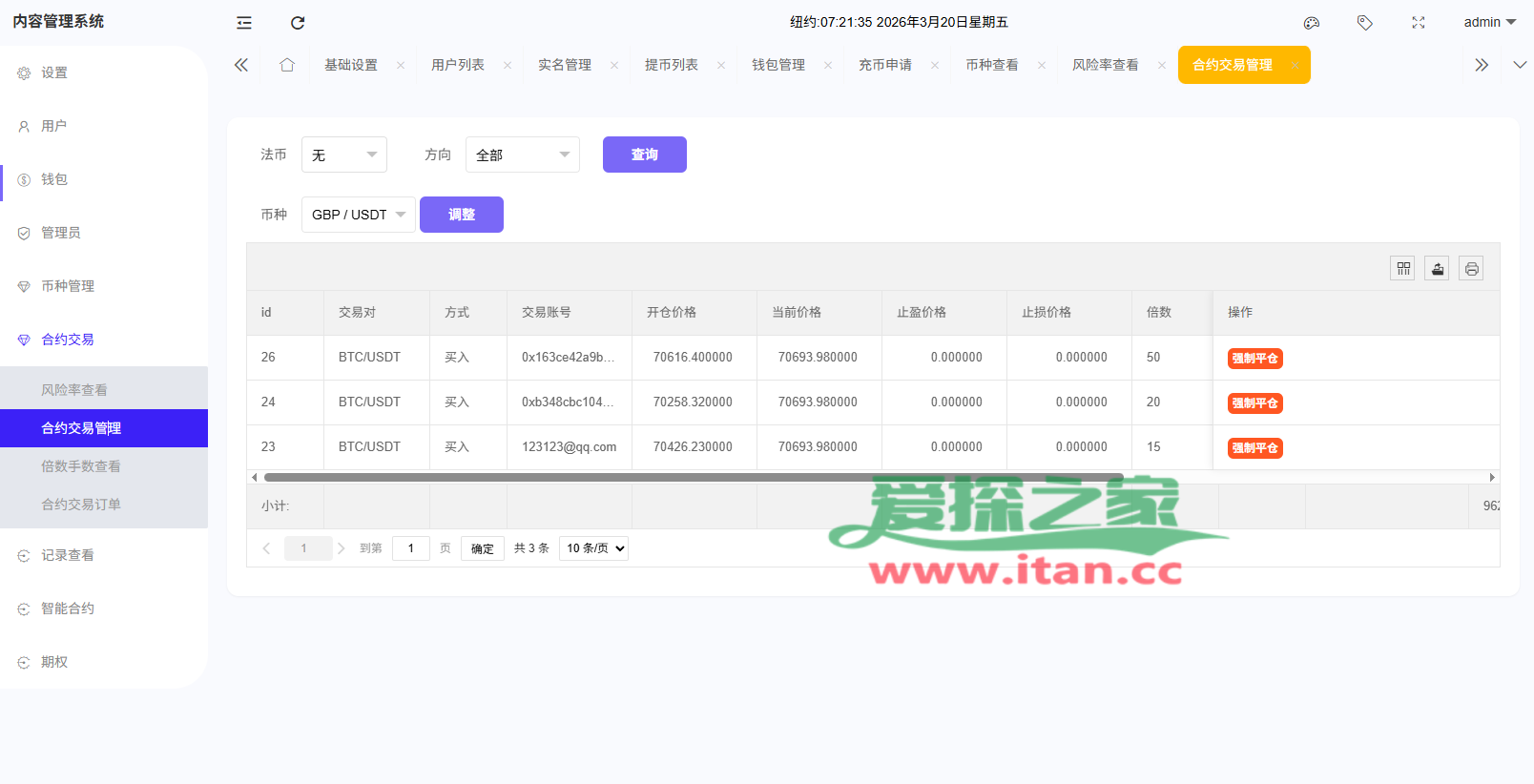Click the tag icon in header

(1365, 23)
